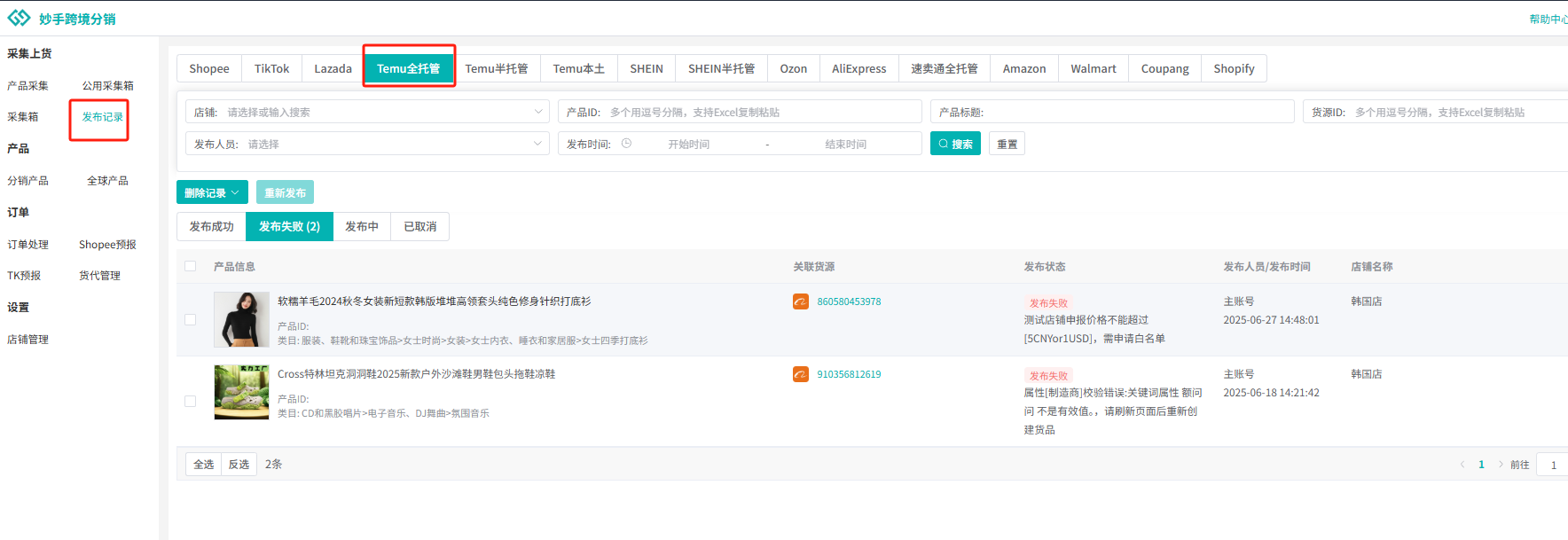Switch to the Coupang tab

tap(1164, 68)
